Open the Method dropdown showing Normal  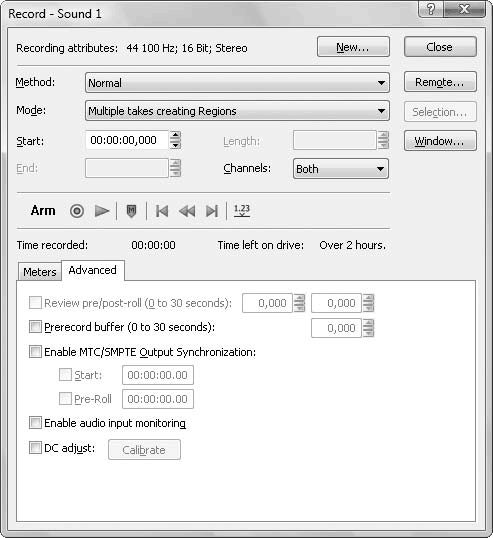point(237,83)
